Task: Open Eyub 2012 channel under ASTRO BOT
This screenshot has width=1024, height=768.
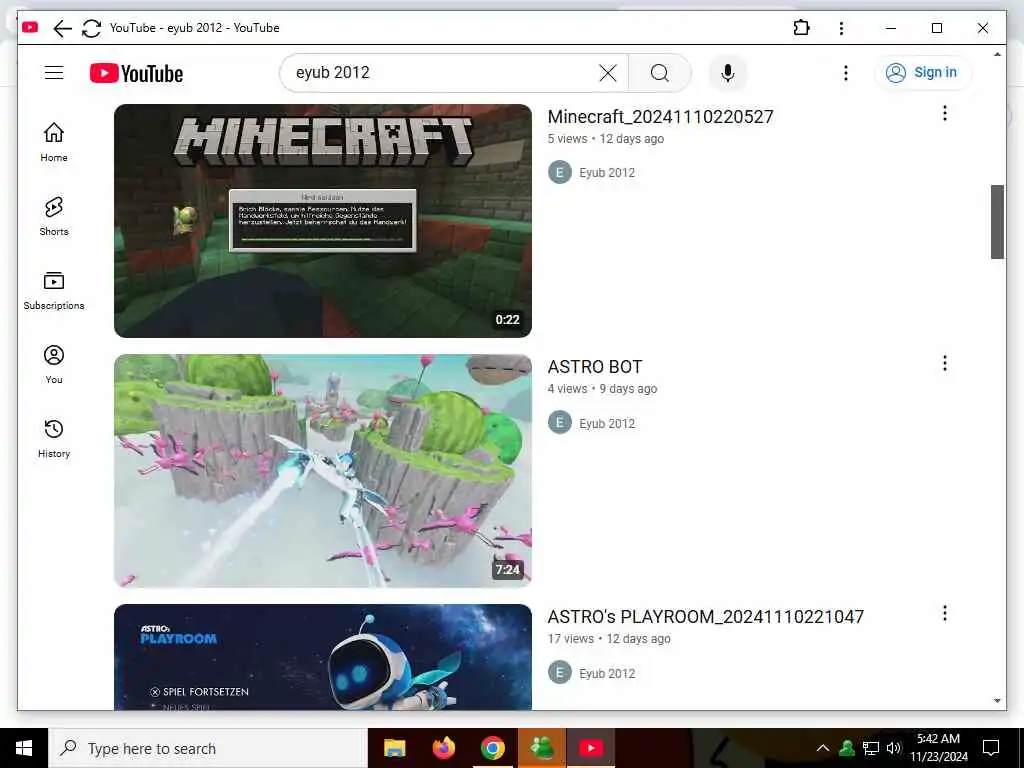Action: coord(607,423)
